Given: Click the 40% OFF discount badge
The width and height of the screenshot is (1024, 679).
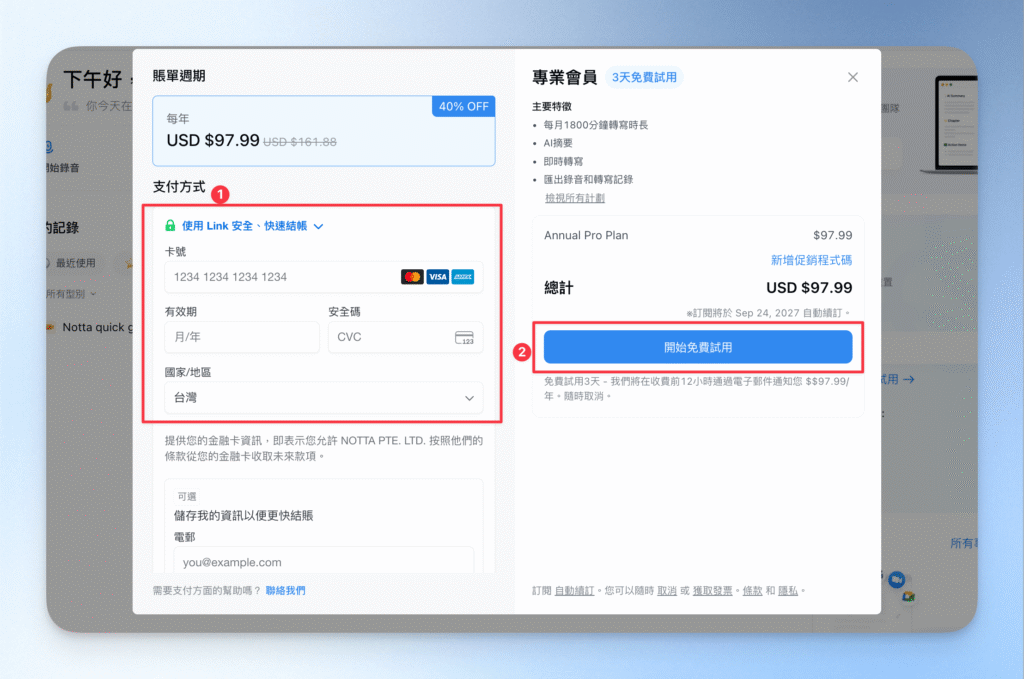Looking at the screenshot, I should pos(464,106).
